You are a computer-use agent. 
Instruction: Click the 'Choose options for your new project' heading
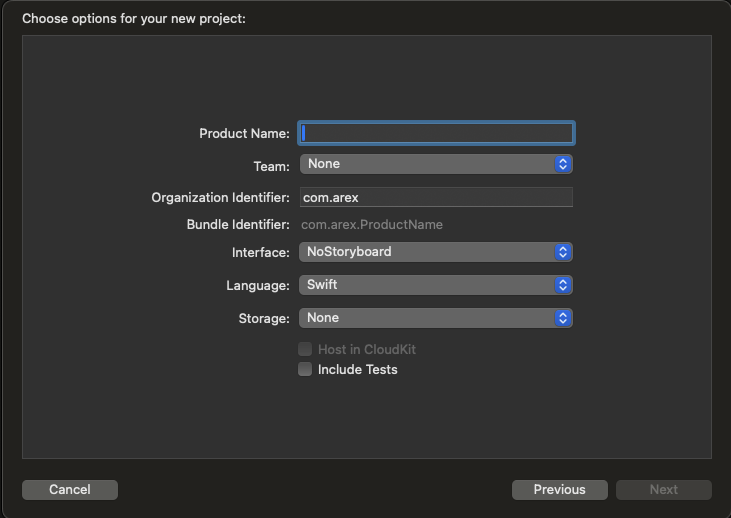tap(134, 19)
